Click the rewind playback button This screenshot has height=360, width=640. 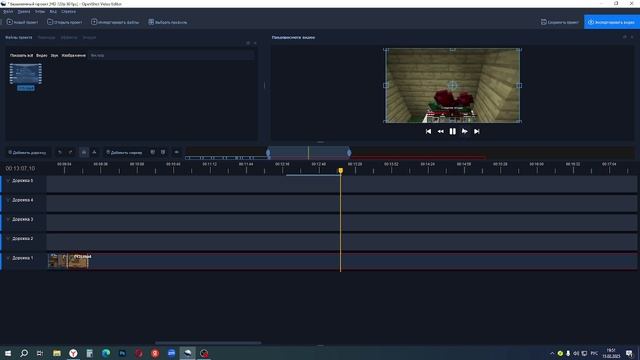[x=440, y=131]
